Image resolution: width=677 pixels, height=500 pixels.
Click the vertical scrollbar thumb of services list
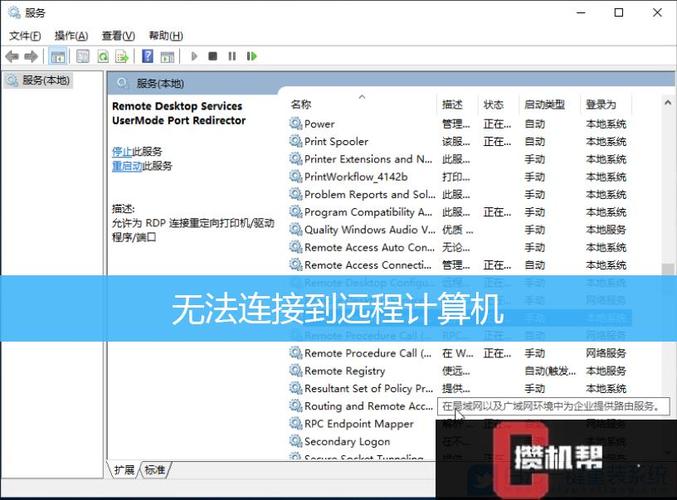point(668,269)
